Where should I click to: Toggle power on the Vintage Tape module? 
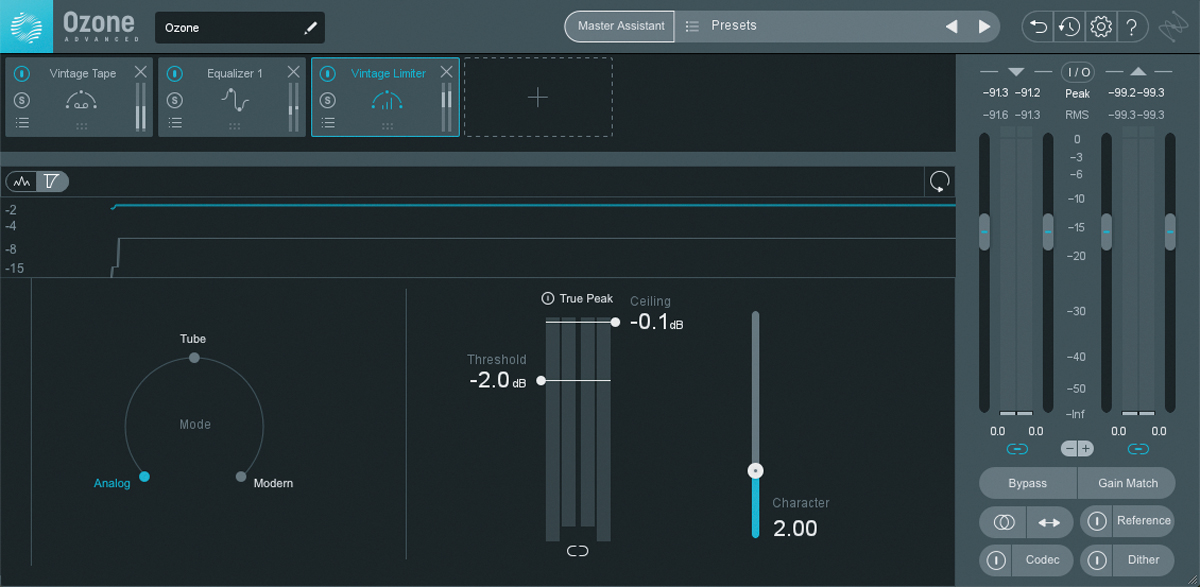[x=22, y=72]
